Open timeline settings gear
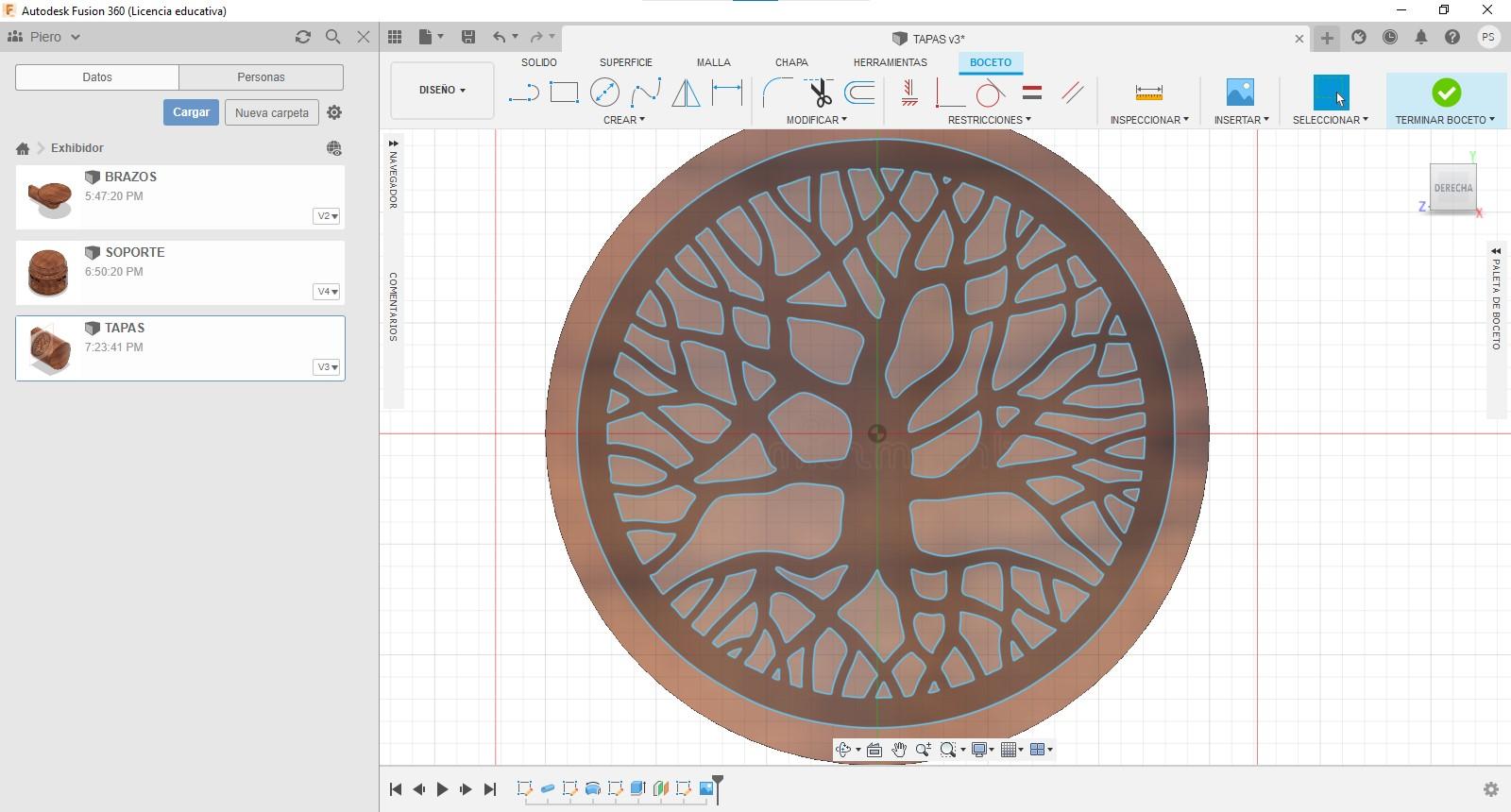The width and height of the screenshot is (1511, 812). point(1491,789)
